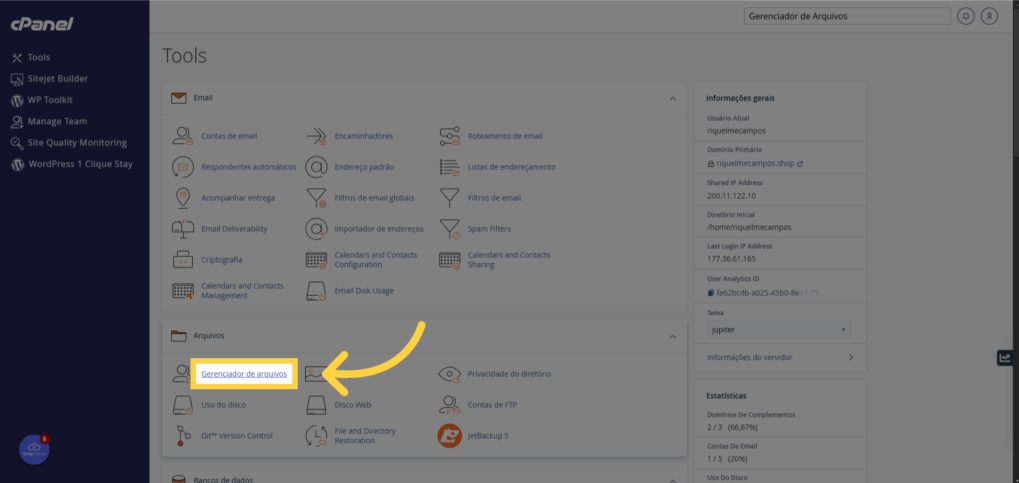Click the Contas de email link text

tap(229, 136)
